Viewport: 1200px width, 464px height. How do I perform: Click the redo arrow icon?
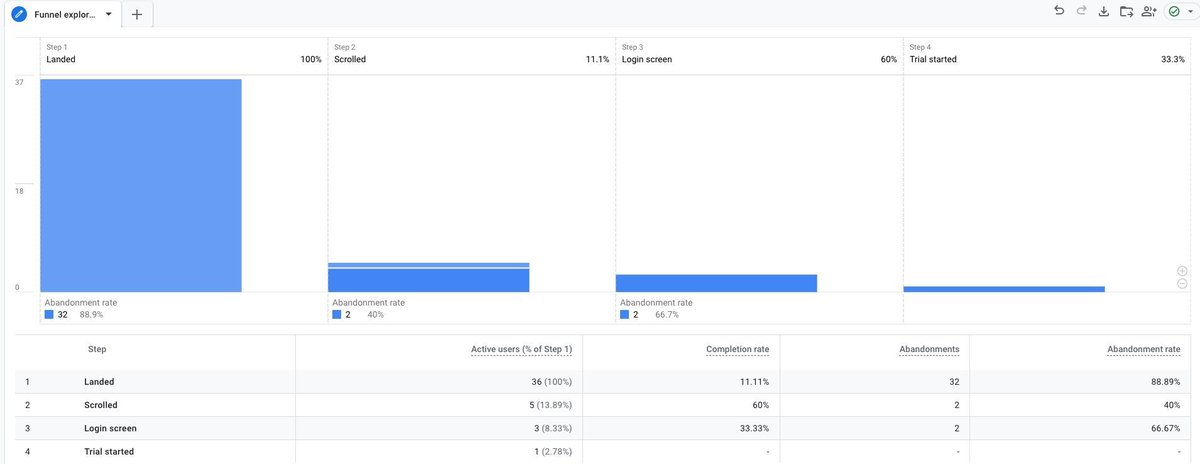pos(1082,11)
